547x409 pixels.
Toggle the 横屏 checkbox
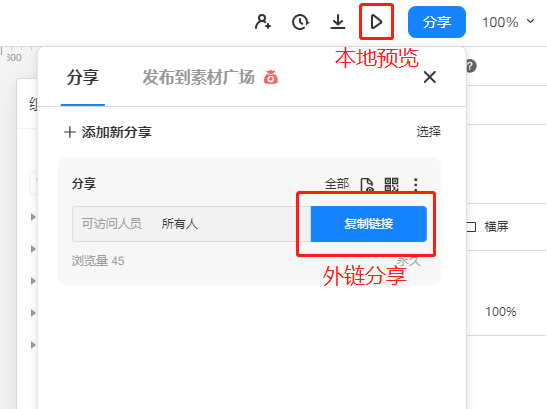coord(472,227)
